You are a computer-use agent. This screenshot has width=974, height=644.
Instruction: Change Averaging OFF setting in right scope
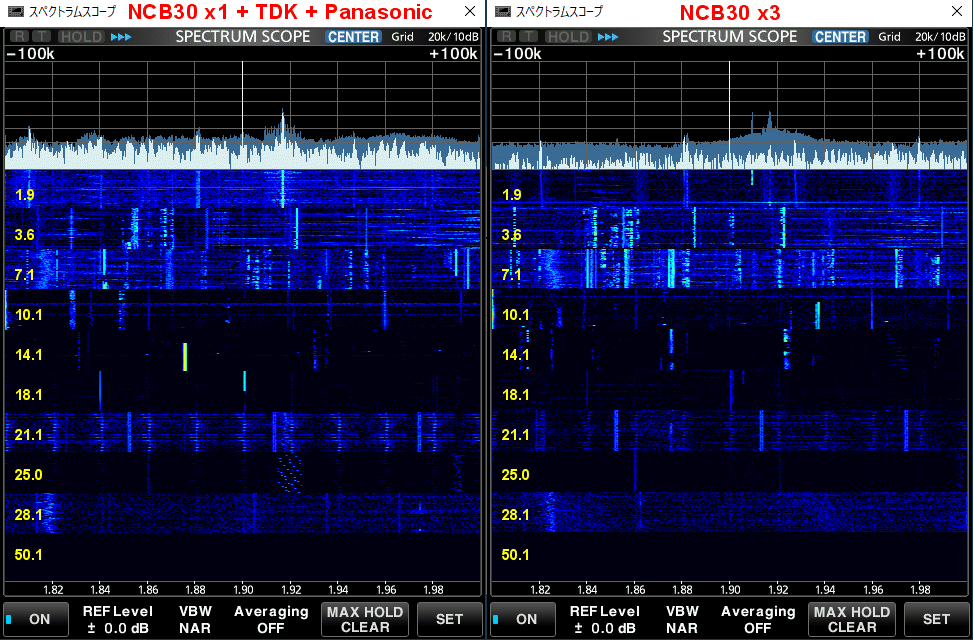758,619
